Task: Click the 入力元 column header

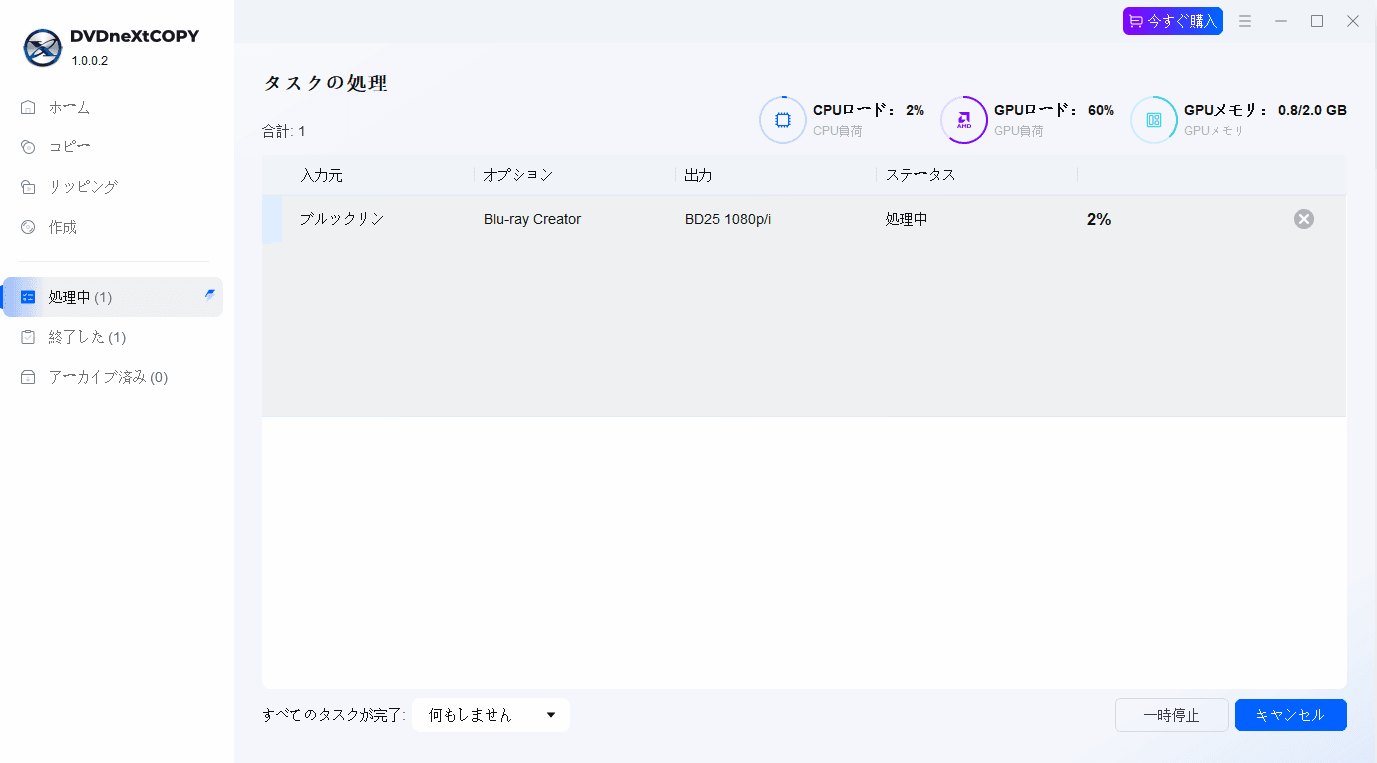Action: pyautogui.click(x=321, y=175)
